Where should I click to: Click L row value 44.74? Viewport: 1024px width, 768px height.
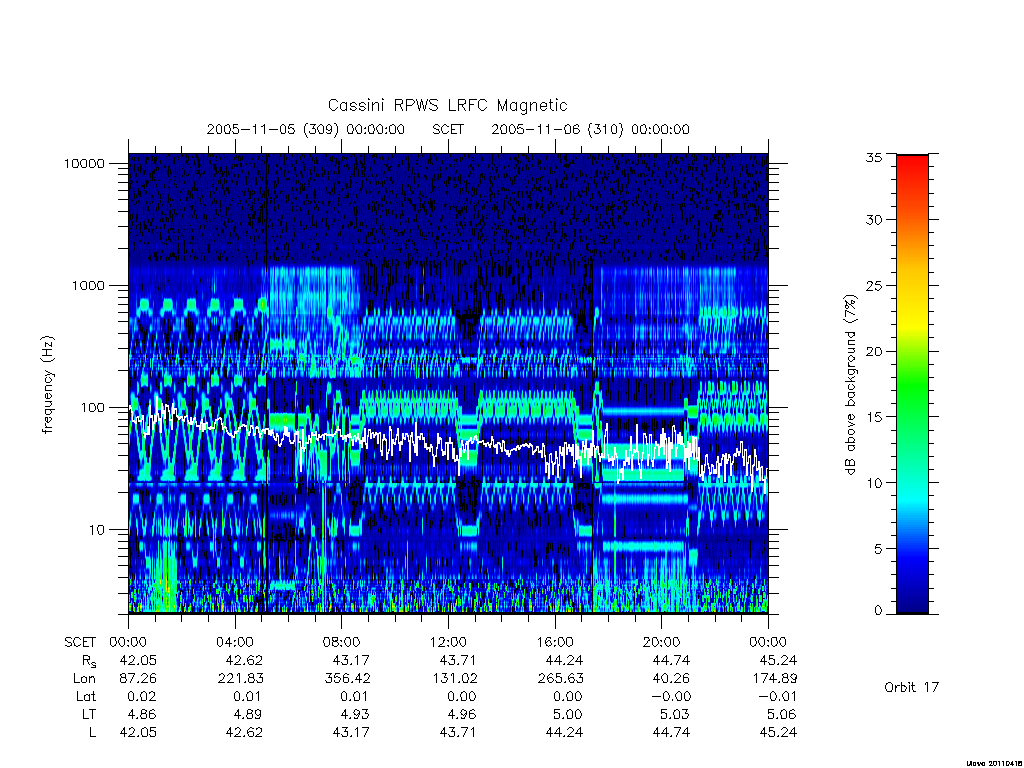(671, 733)
